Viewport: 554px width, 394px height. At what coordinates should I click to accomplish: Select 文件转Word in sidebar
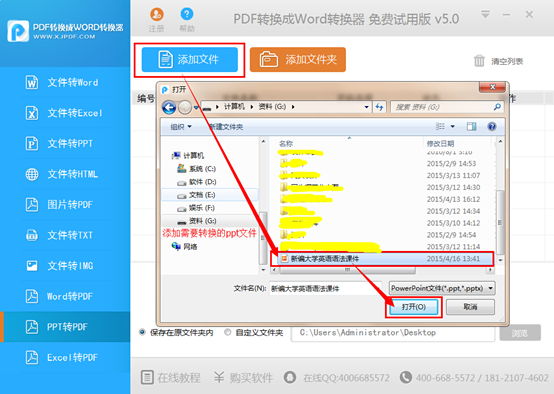[x=65, y=82]
